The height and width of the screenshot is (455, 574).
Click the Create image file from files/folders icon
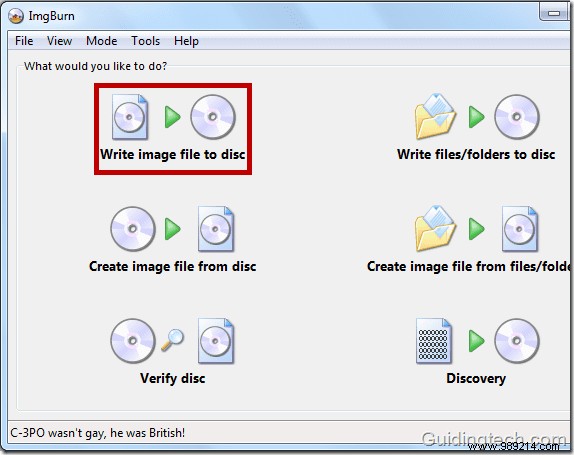476,229
